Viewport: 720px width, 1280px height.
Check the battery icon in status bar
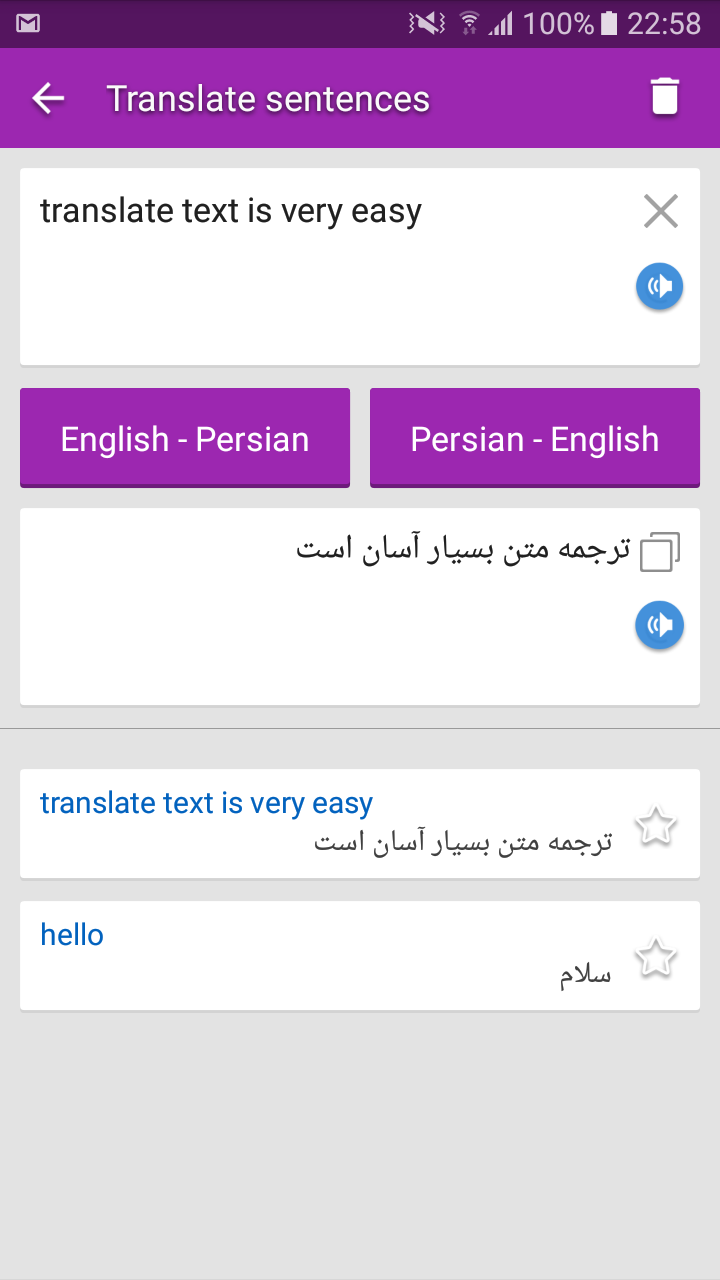point(609,23)
